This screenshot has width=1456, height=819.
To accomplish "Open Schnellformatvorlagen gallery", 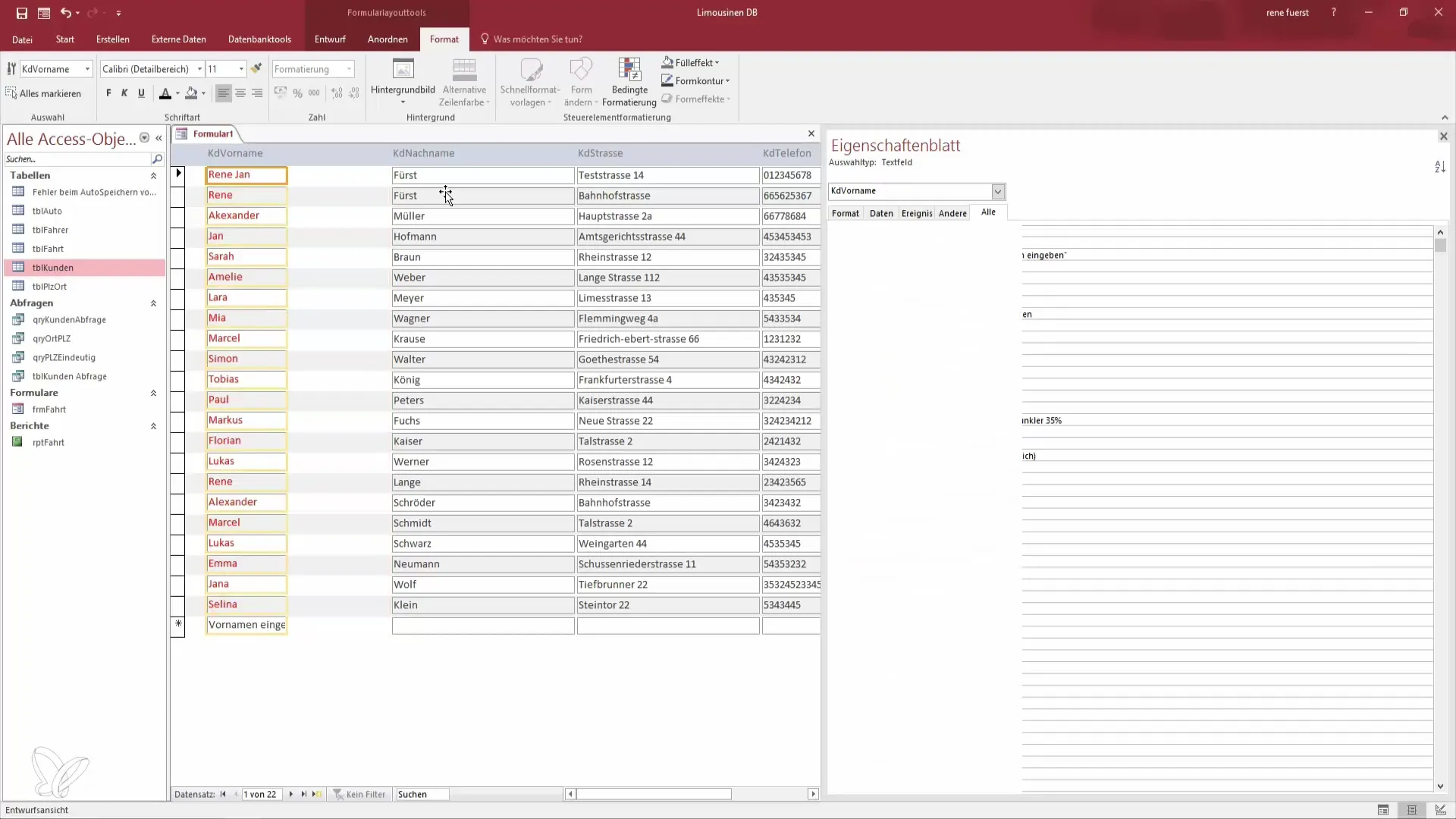I will pyautogui.click(x=529, y=83).
